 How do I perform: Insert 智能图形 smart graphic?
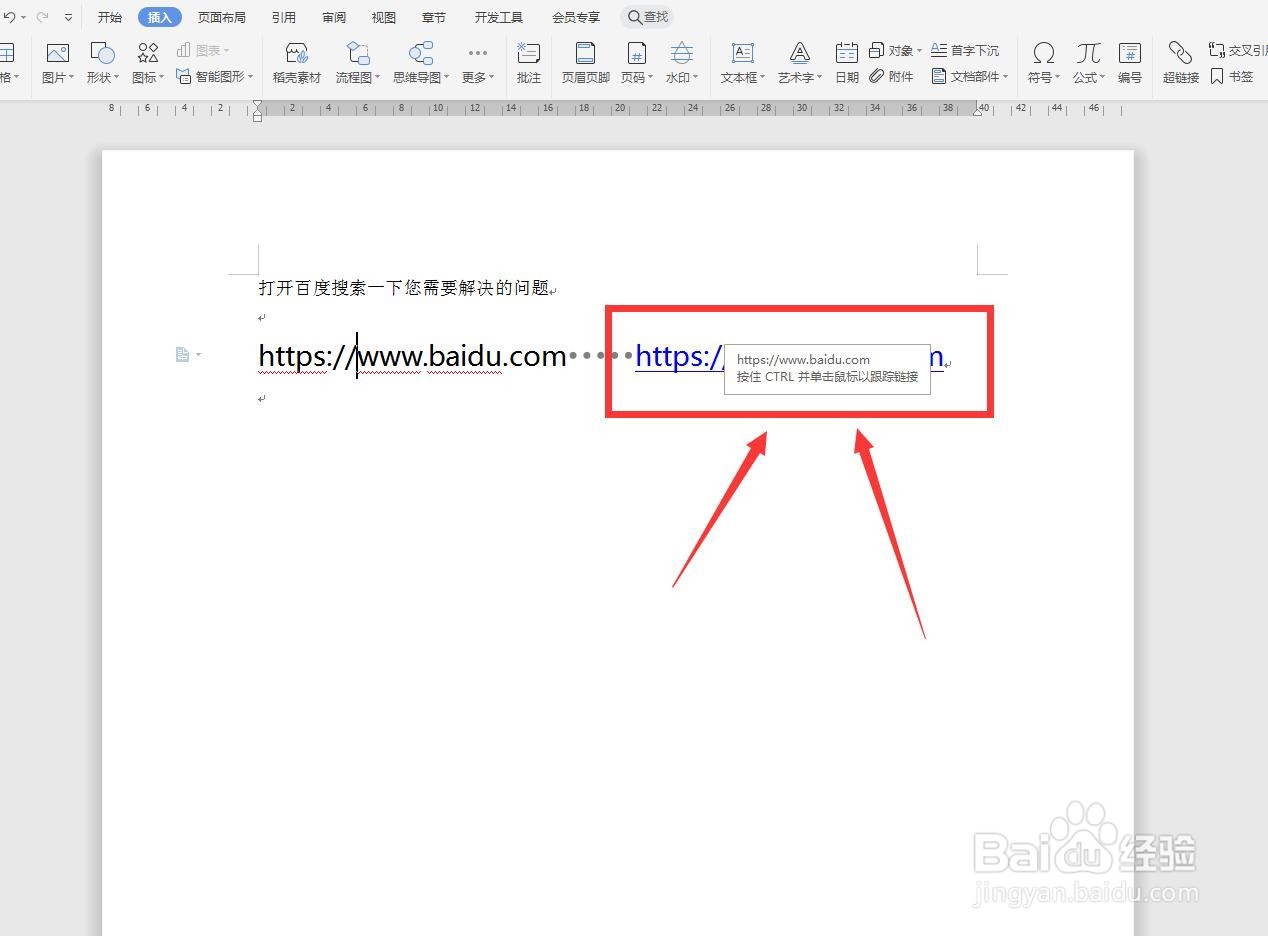tap(210, 76)
